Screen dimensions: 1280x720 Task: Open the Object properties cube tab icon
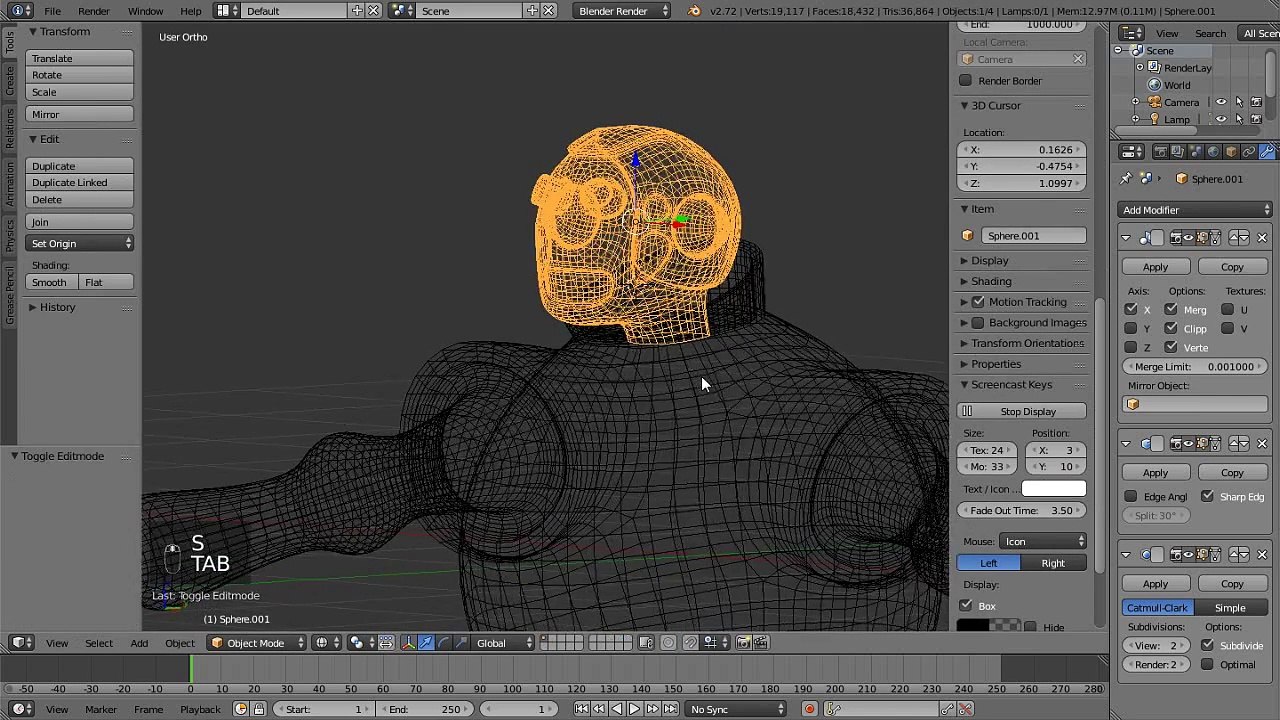(x=1232, y=152)
